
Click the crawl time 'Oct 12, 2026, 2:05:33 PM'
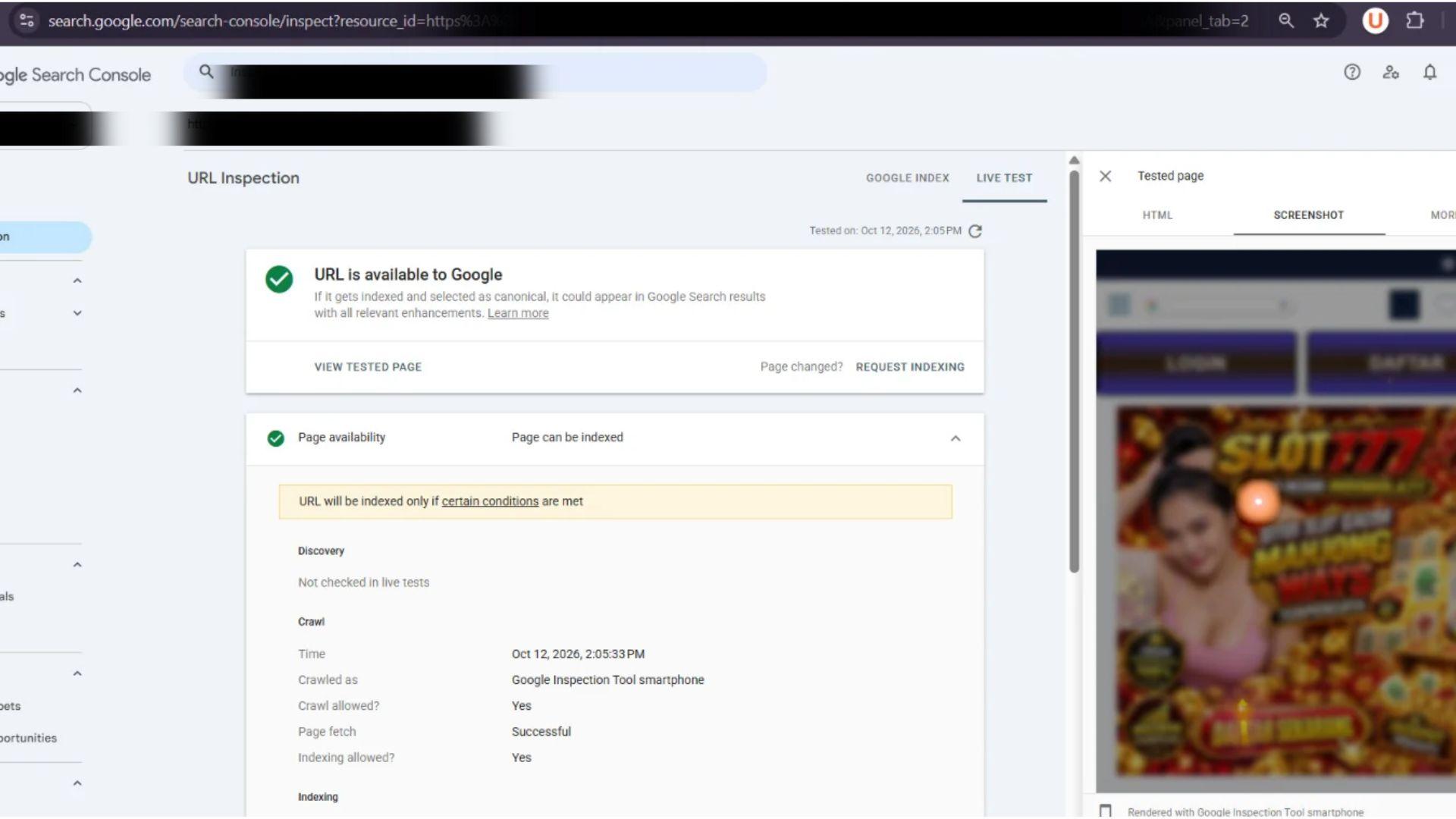[x=578, y=654]
